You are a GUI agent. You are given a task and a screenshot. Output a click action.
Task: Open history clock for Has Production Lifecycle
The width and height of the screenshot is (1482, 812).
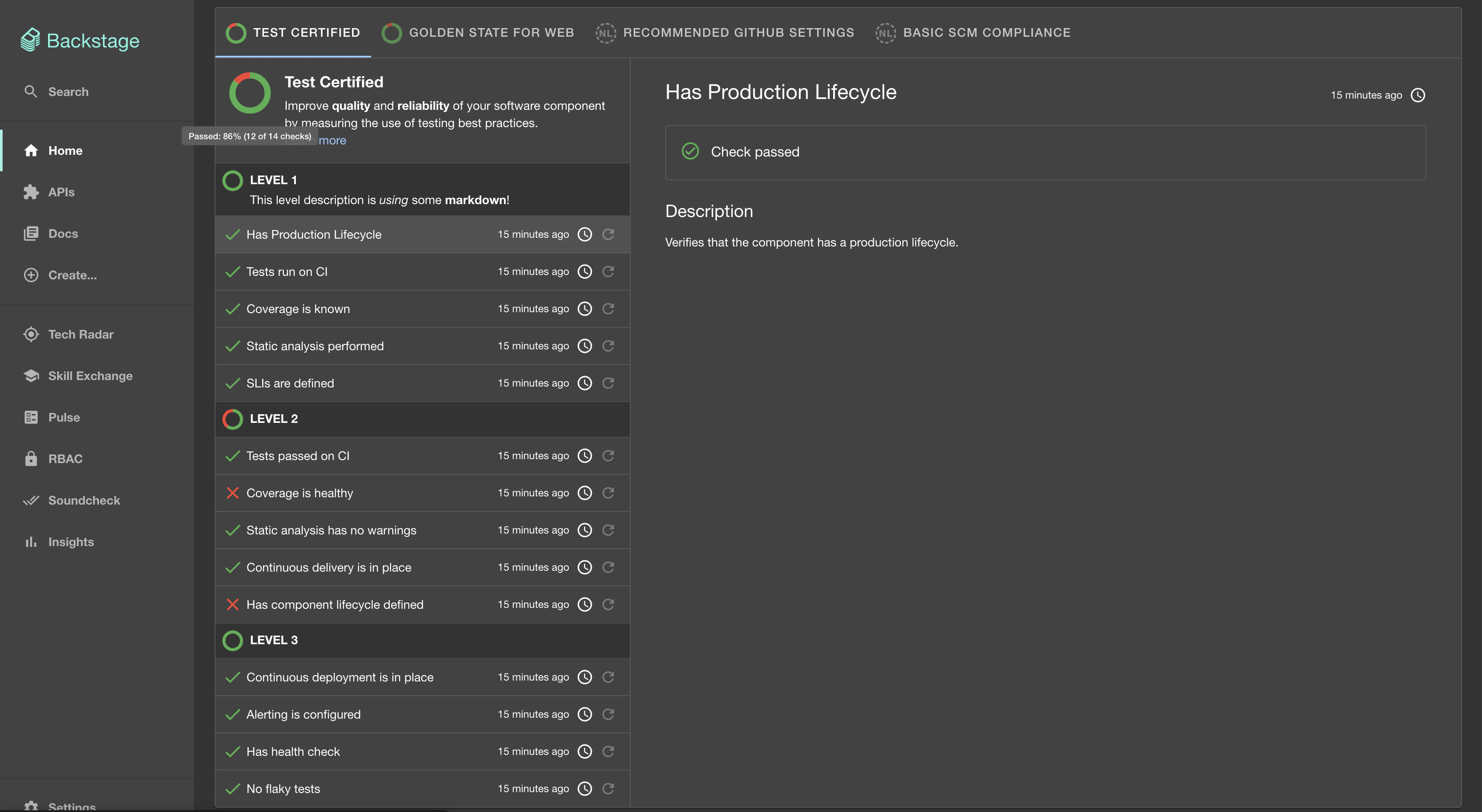click(584, 234)
